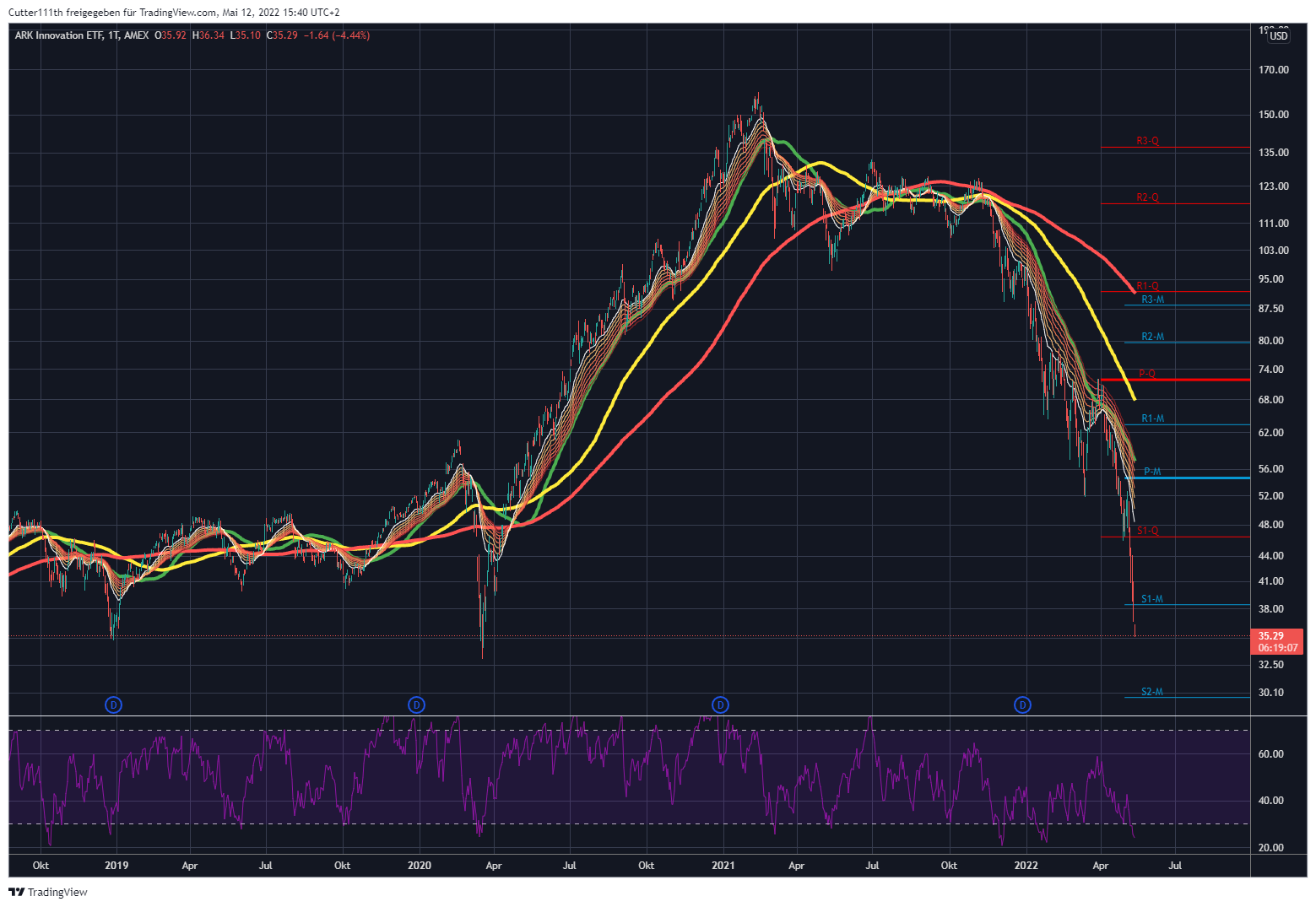
Task: Click 62.00 on the price axis
Action: pyautogui.click(x=1271, y=433)
